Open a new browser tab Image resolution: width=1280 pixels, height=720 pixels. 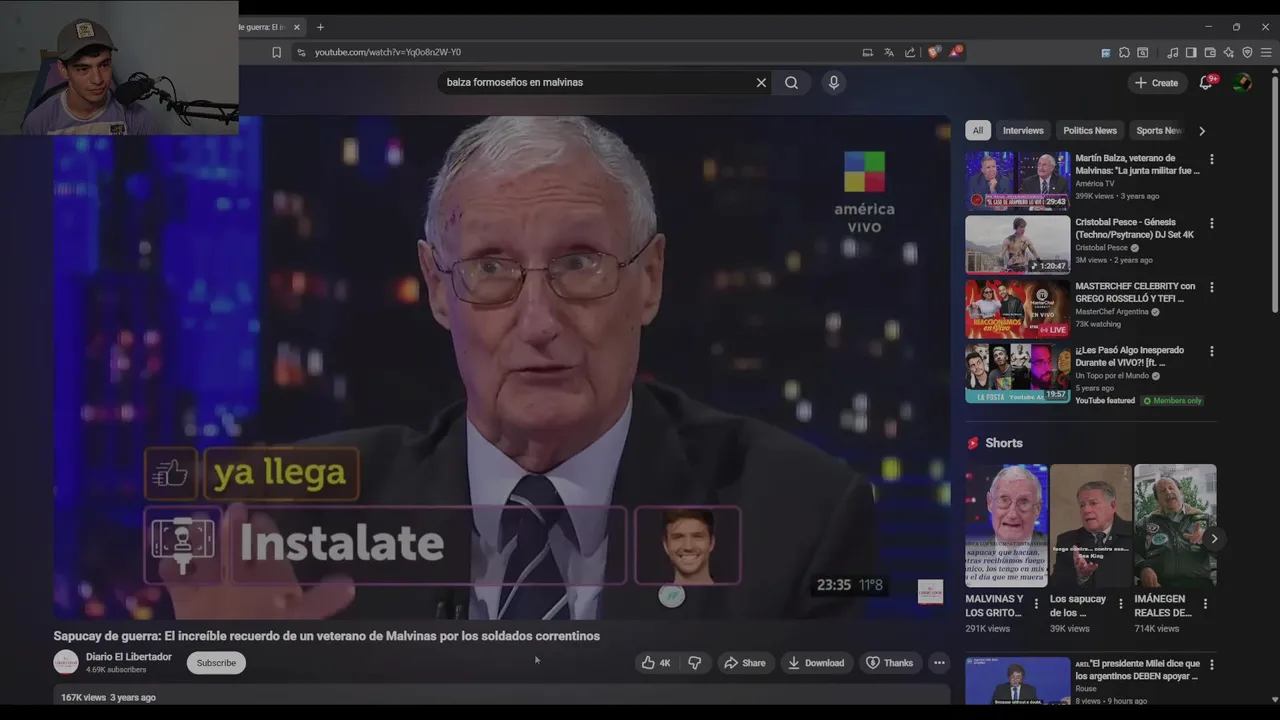point(320,27)
